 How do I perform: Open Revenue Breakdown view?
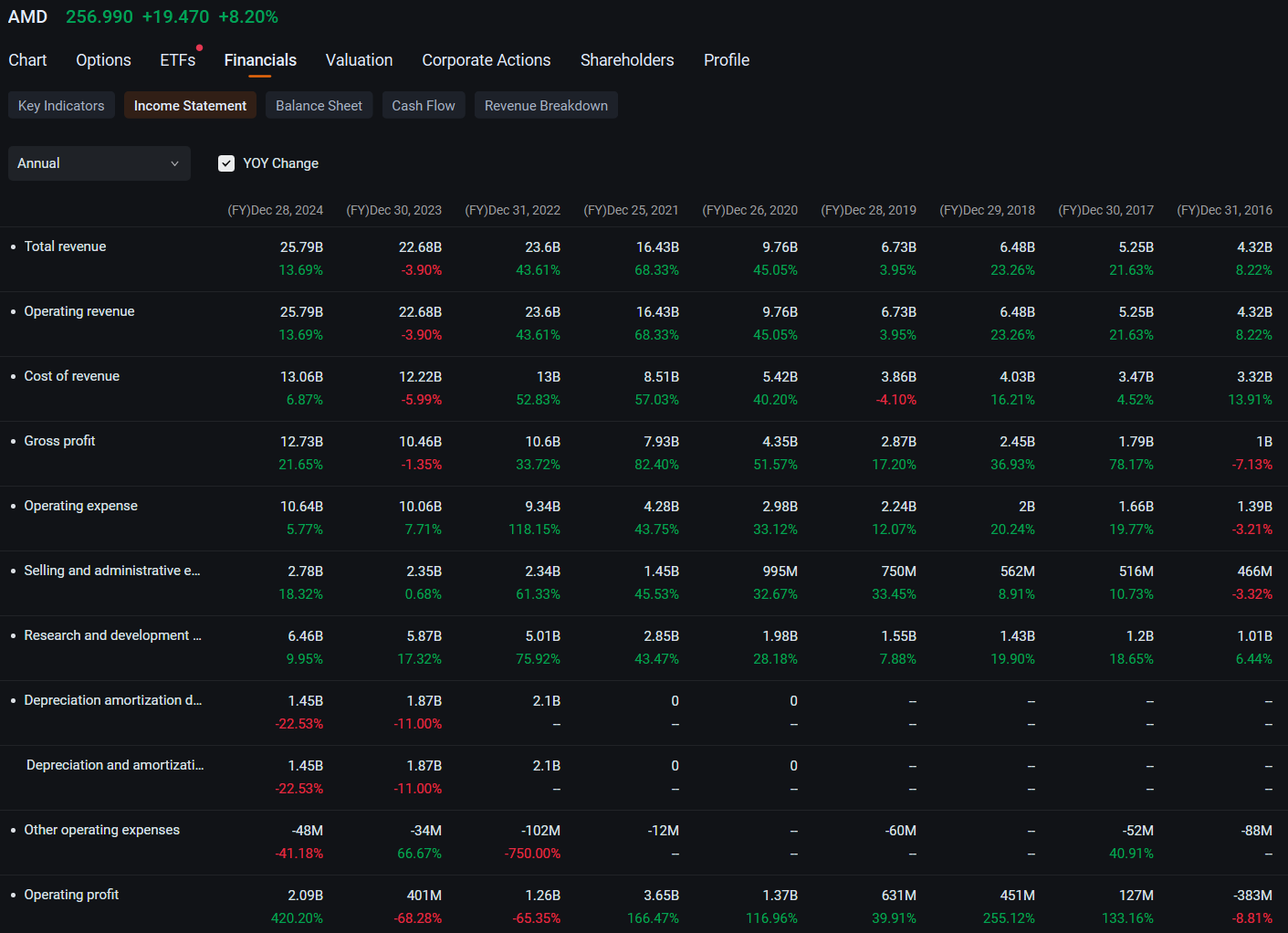(546, 106)
